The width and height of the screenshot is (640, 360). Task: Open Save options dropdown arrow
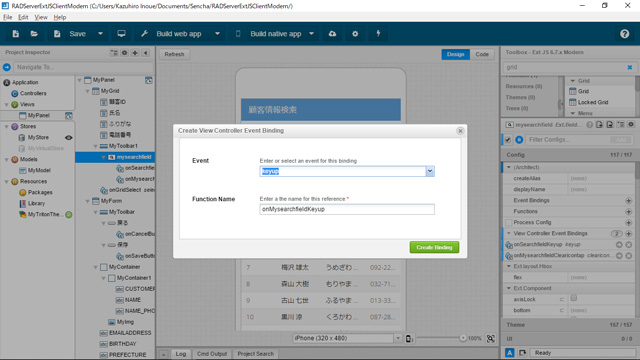100,34
